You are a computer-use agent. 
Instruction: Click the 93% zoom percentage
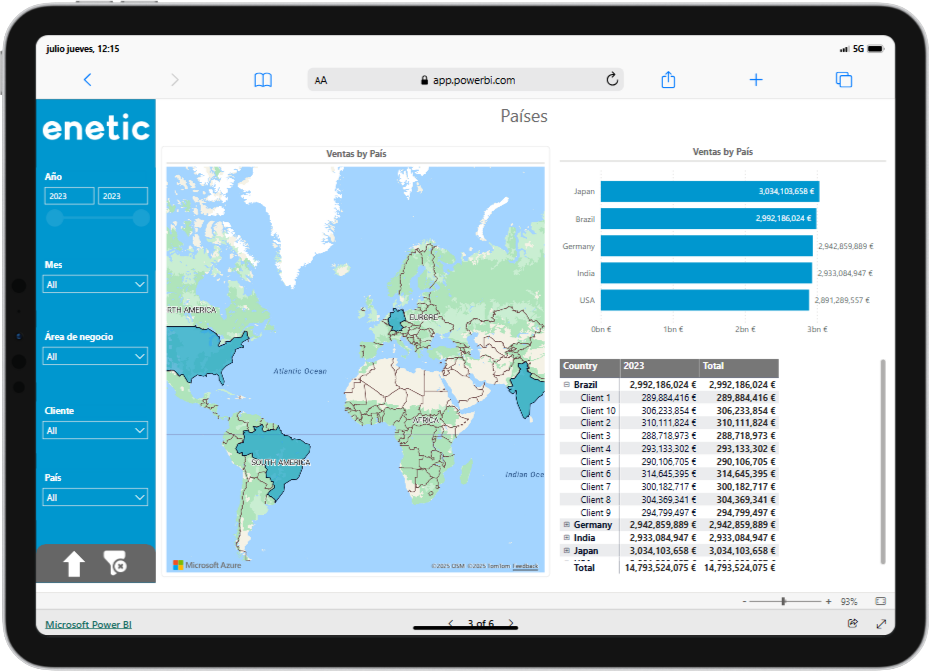tap(849, 602)
